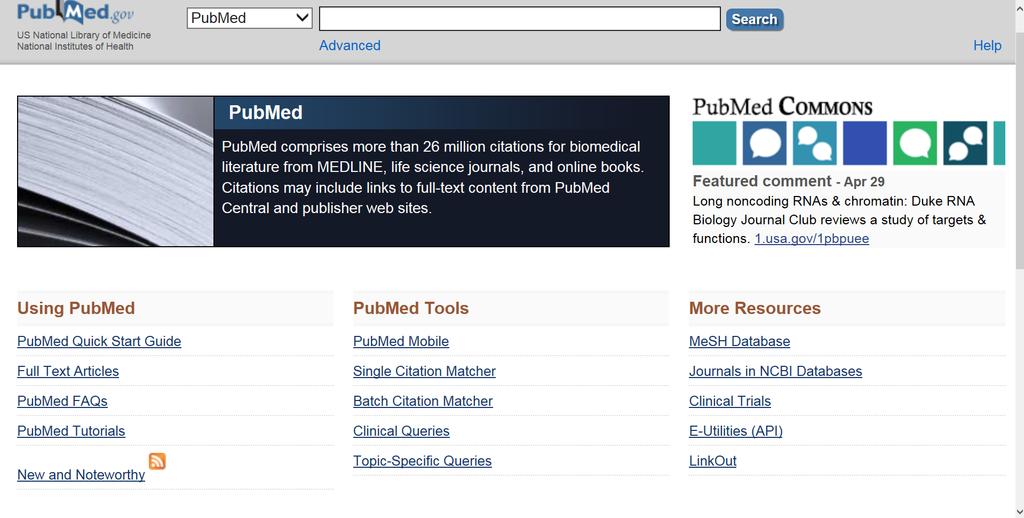The height and width of the screenshot is (518, 1024).
Task: Click the two-bubble light blue Commons icon
Action: pyautogui.click(x=814, y=143)
